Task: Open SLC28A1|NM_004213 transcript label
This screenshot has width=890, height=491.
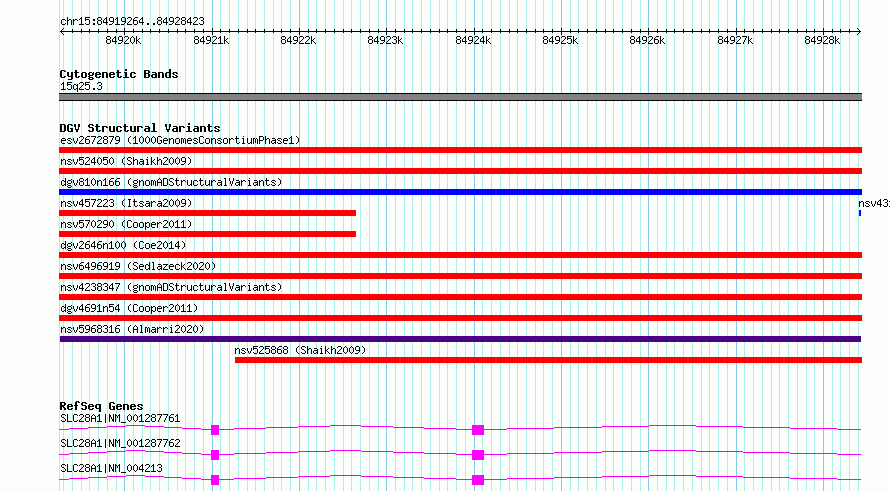Action: point(111,468)
